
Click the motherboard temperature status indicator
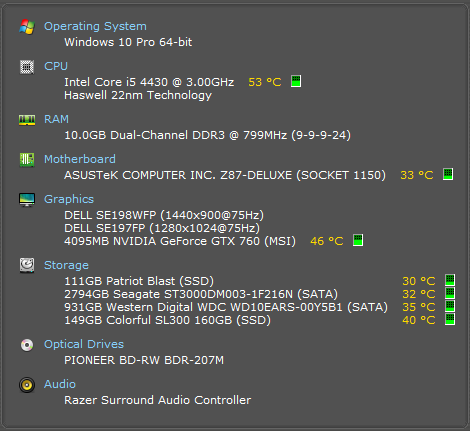448,174
